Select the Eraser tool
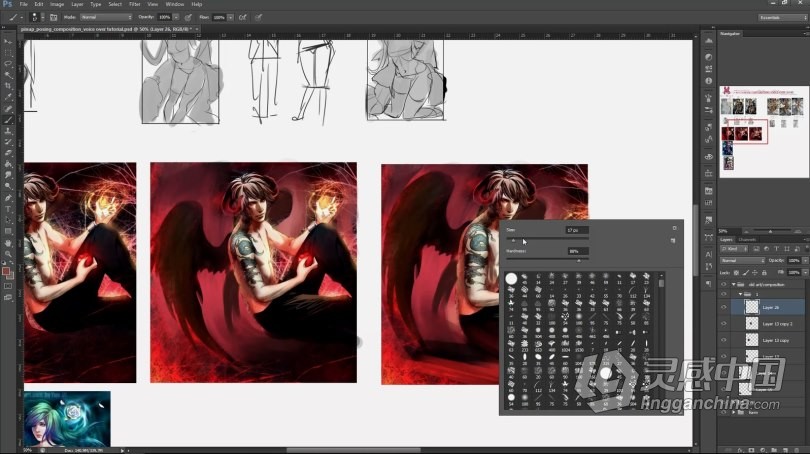Image resolution: width=810 pixels, height=454 pixels. (x=8, y=153)
